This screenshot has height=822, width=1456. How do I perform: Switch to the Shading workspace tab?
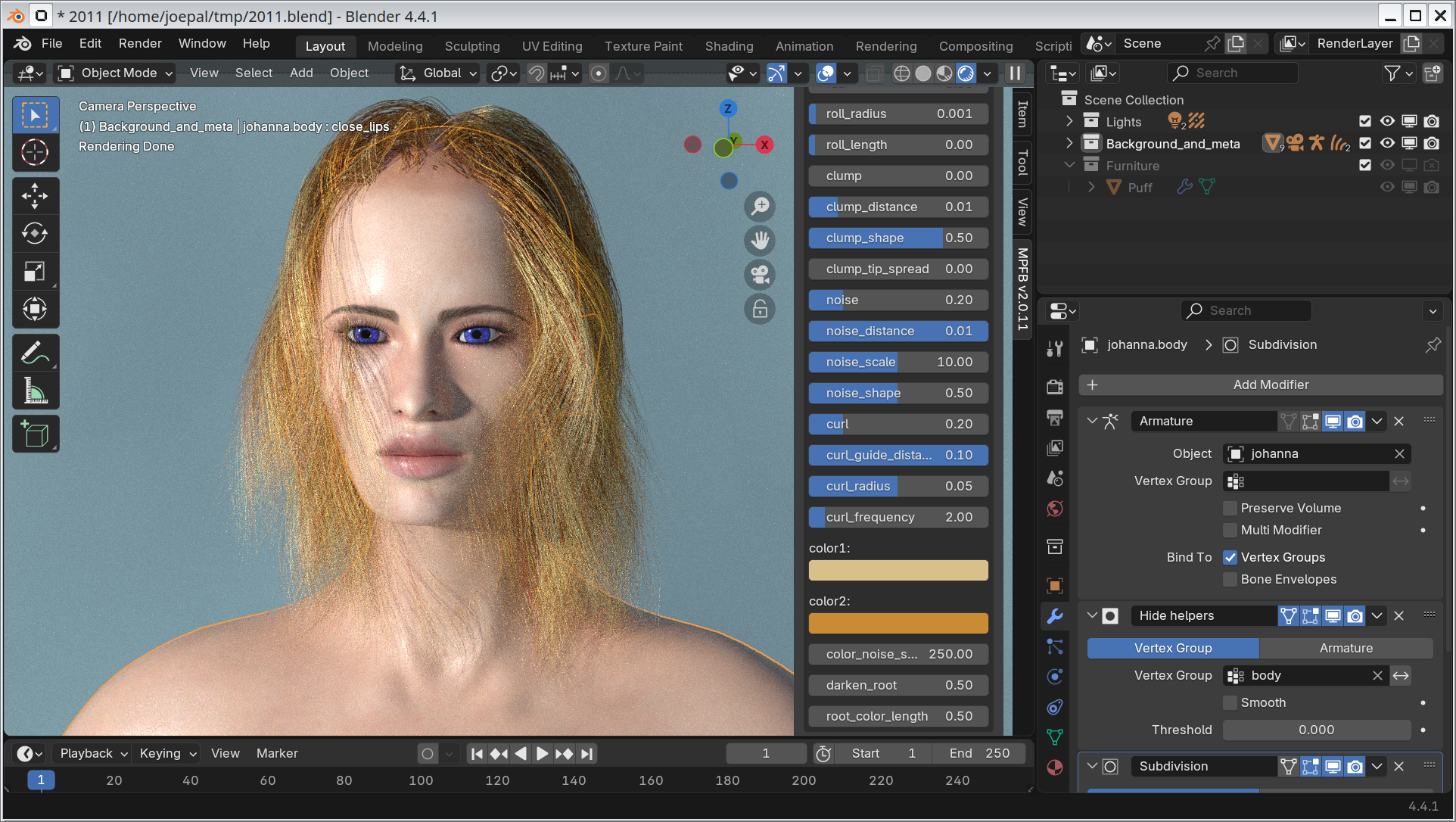tap(729, 46)
